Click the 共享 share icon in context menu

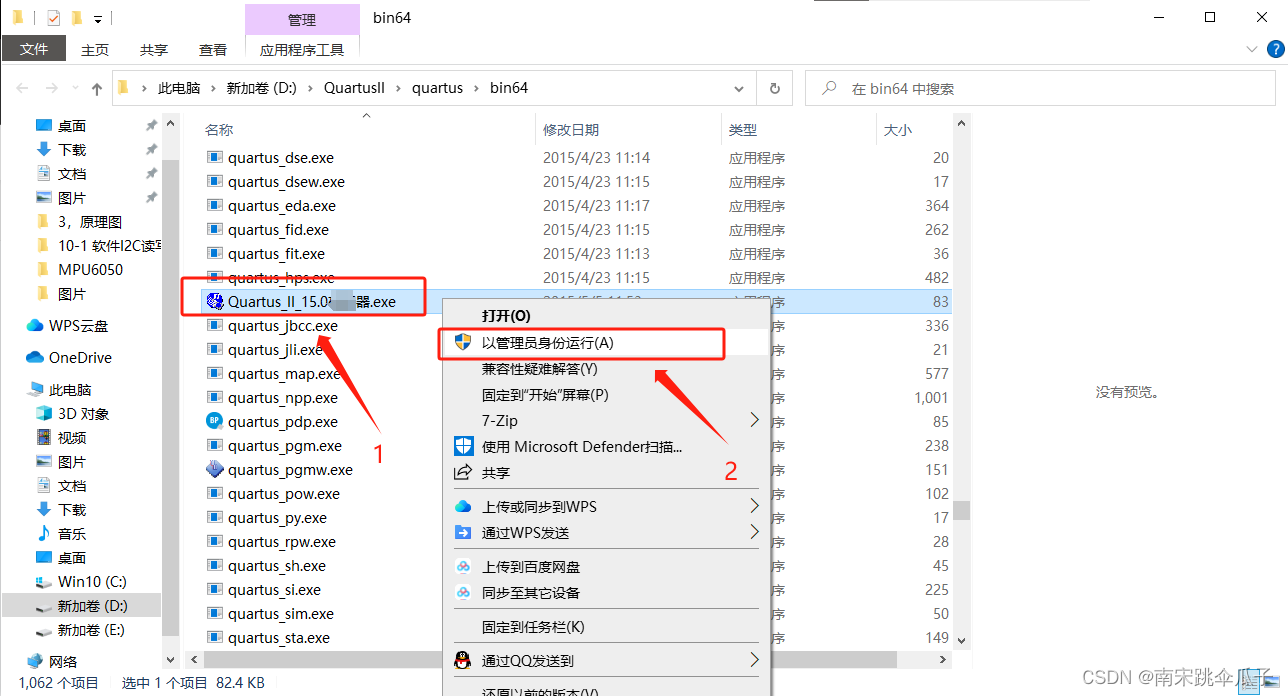click(x=463, y=472)
